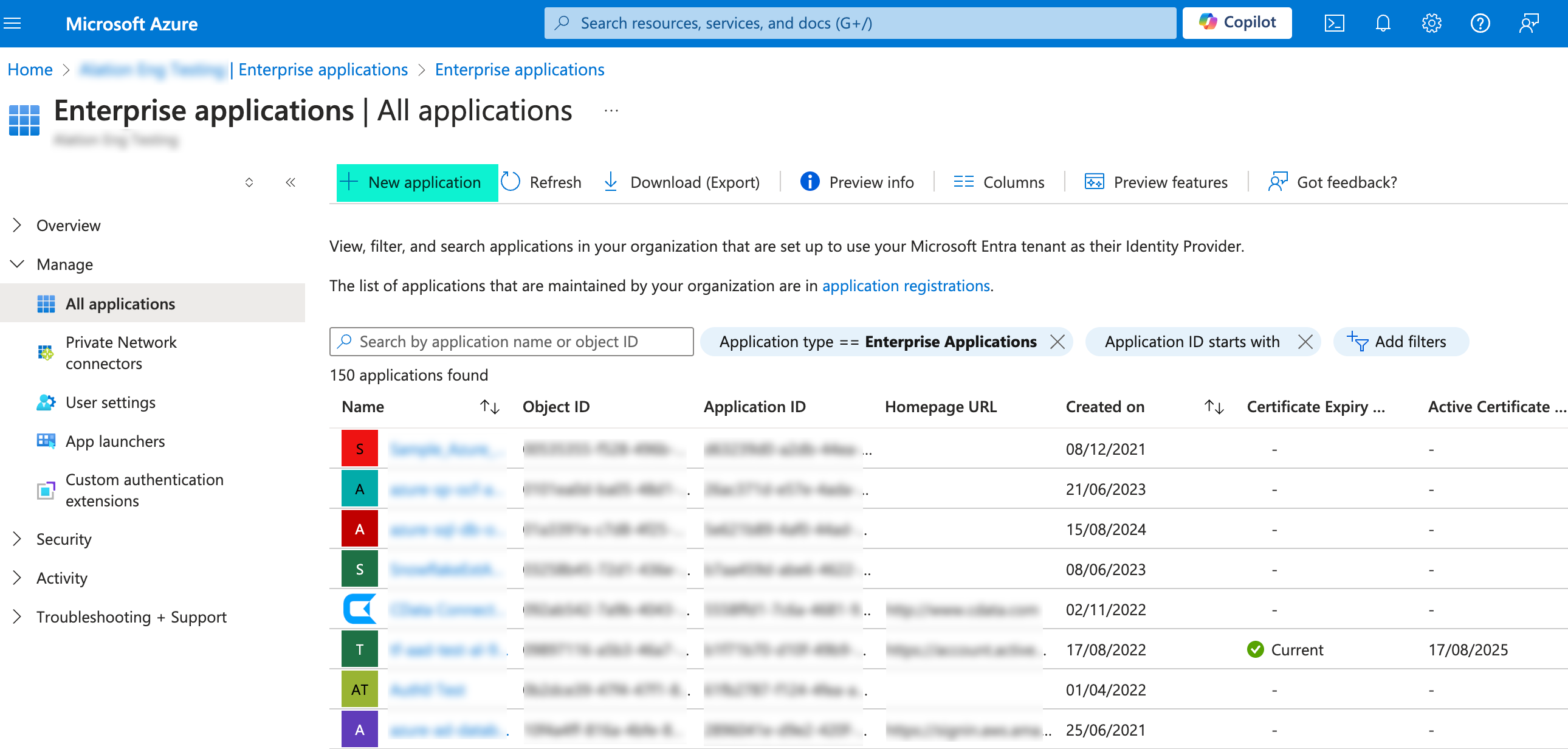Screen dimensions: 1568x749
Task: Select All applications in sidebar
Action: point(152,303)
